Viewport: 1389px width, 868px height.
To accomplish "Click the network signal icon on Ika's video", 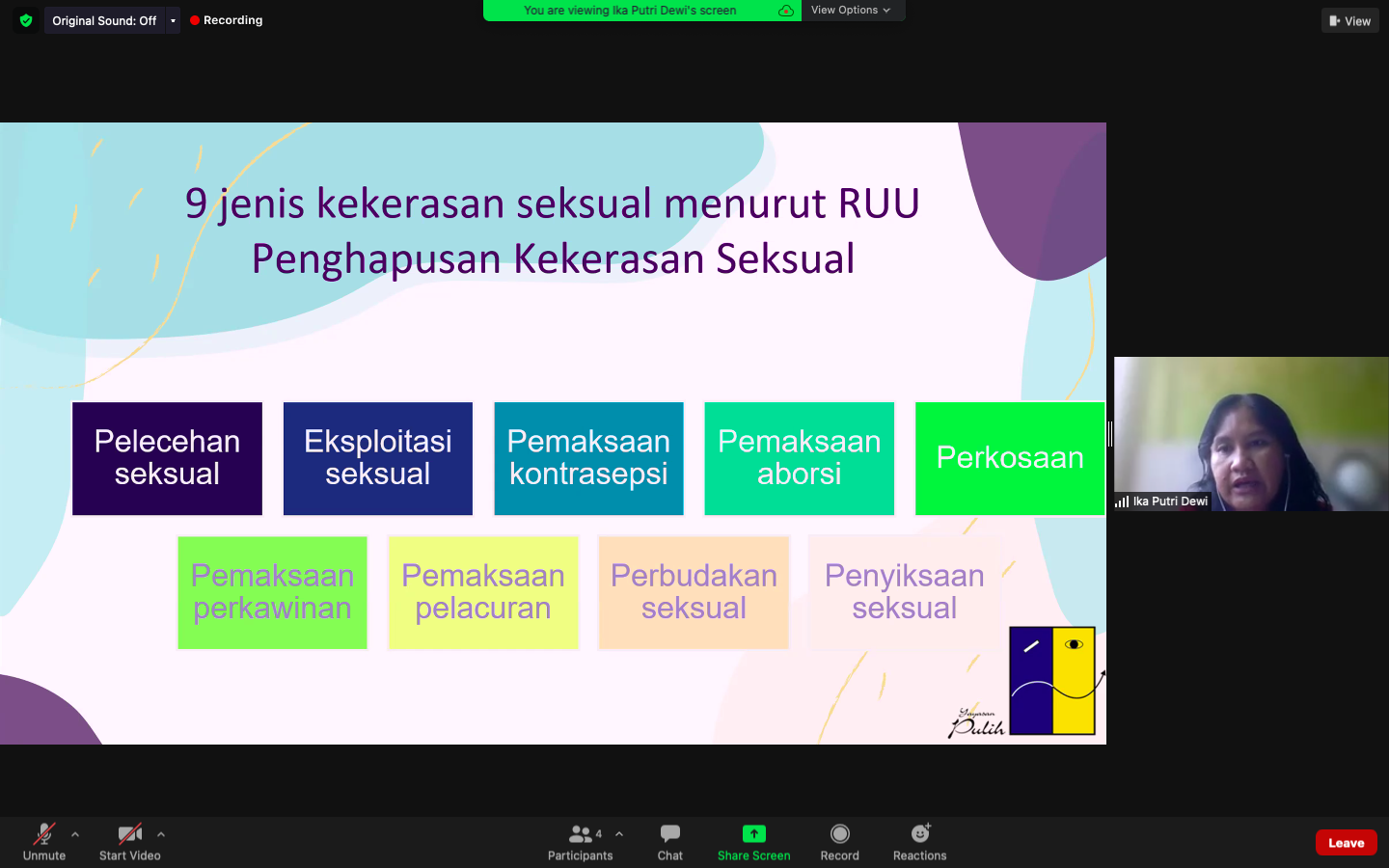I will [1121, 501].
